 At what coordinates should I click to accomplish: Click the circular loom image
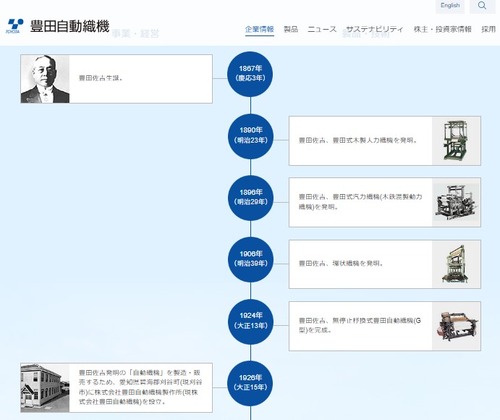point(456,264)
